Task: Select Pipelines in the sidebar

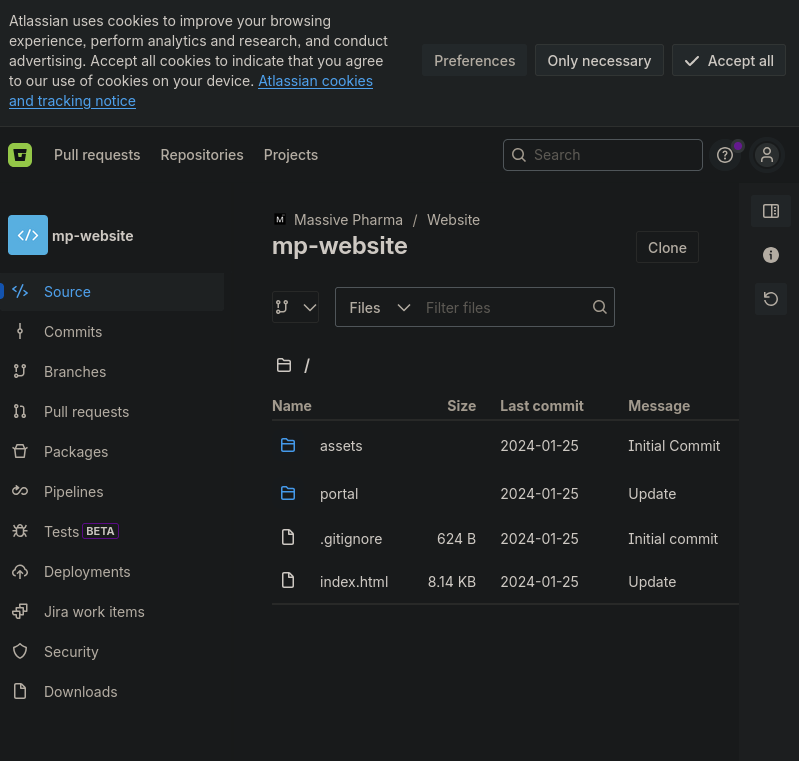Action: 74,492
